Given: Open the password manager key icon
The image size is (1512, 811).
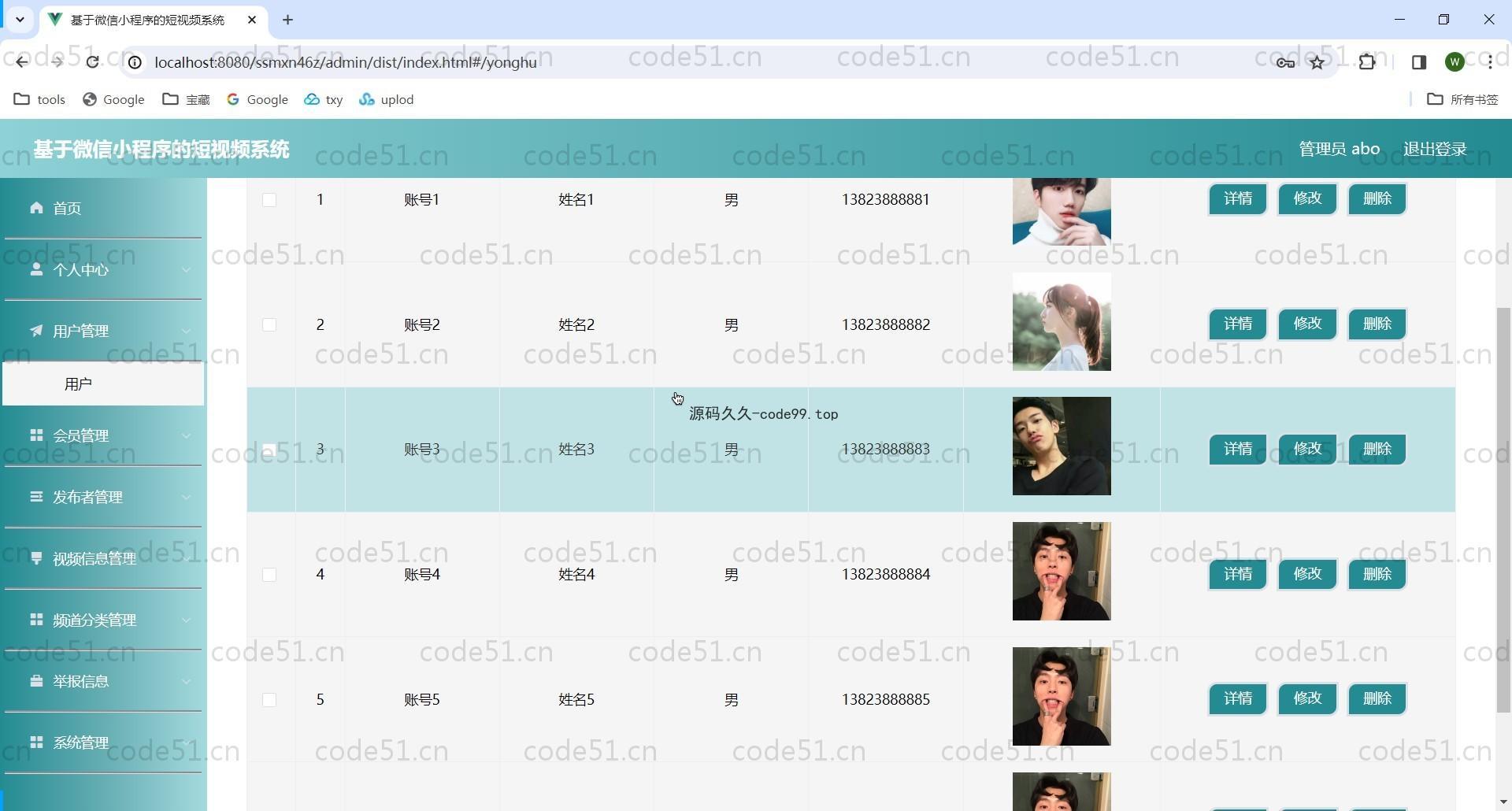Looking at the screenshot, I should 1285,62.
